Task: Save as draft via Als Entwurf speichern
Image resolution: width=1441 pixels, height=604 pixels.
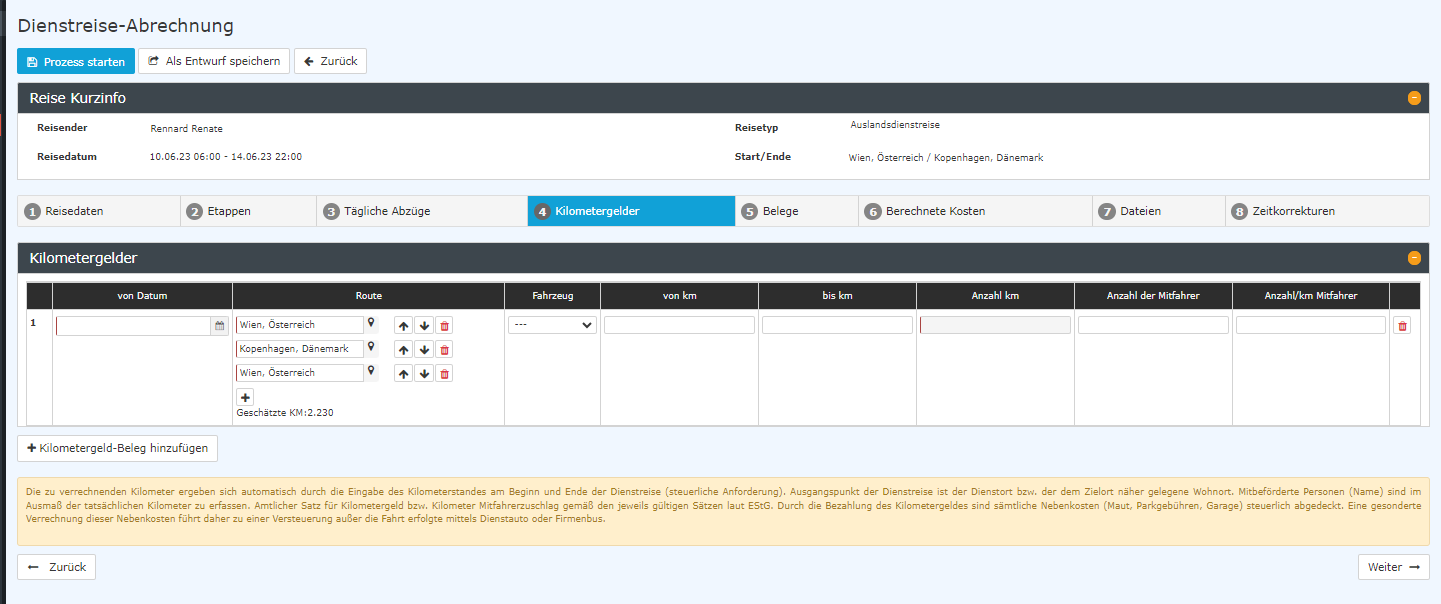Action: pyautogui.click(x=214, y=61)
